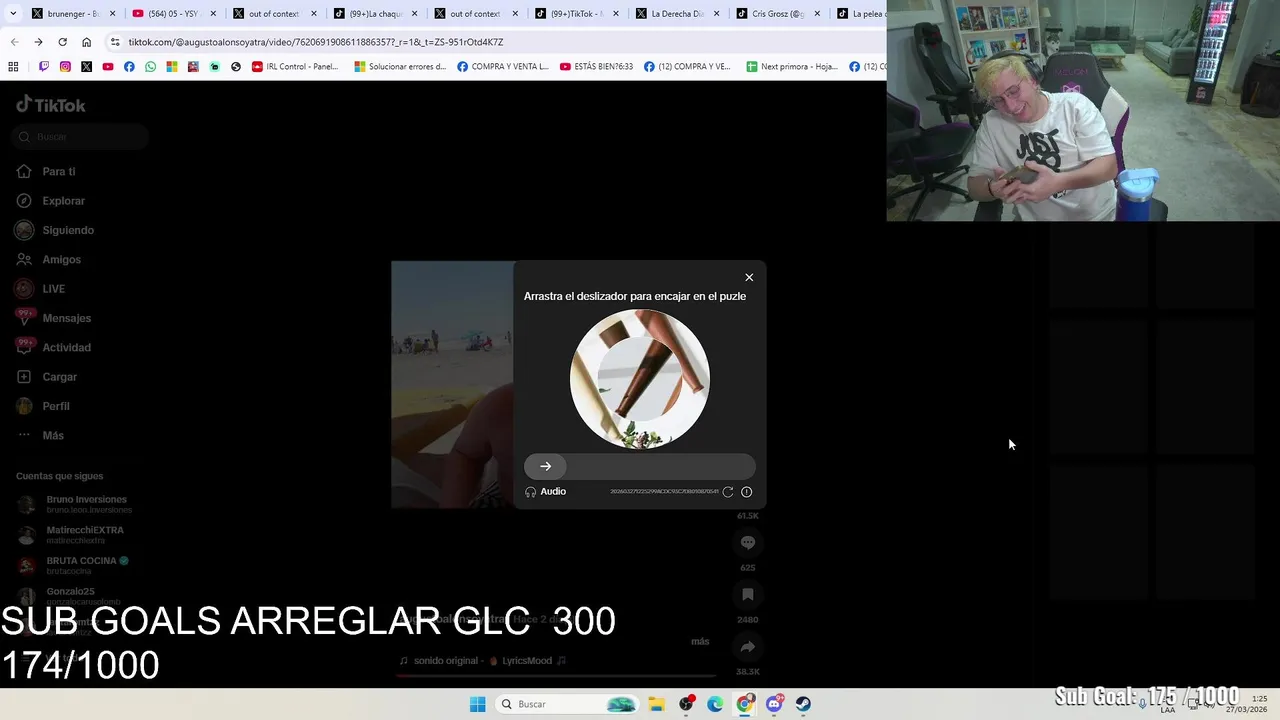Open Para ti feed in TikTok sidebar
Viewport: 1280px width, 720px height.
click(x=46, y=171)
